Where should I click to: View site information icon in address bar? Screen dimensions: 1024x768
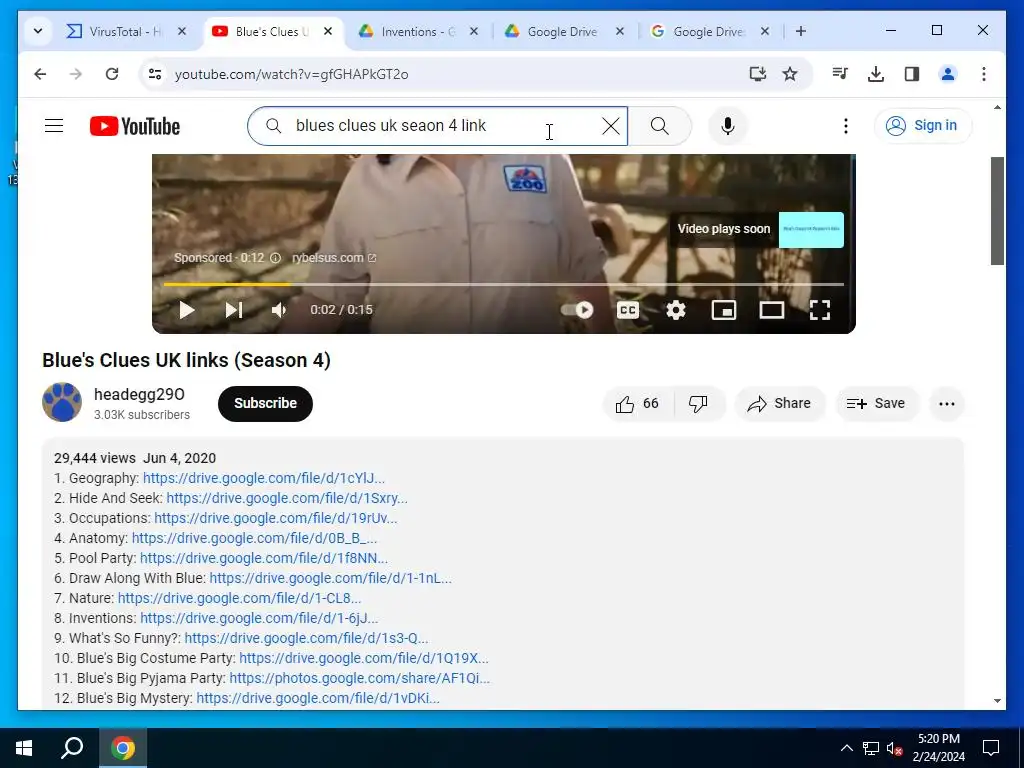(x=155, y=74)
